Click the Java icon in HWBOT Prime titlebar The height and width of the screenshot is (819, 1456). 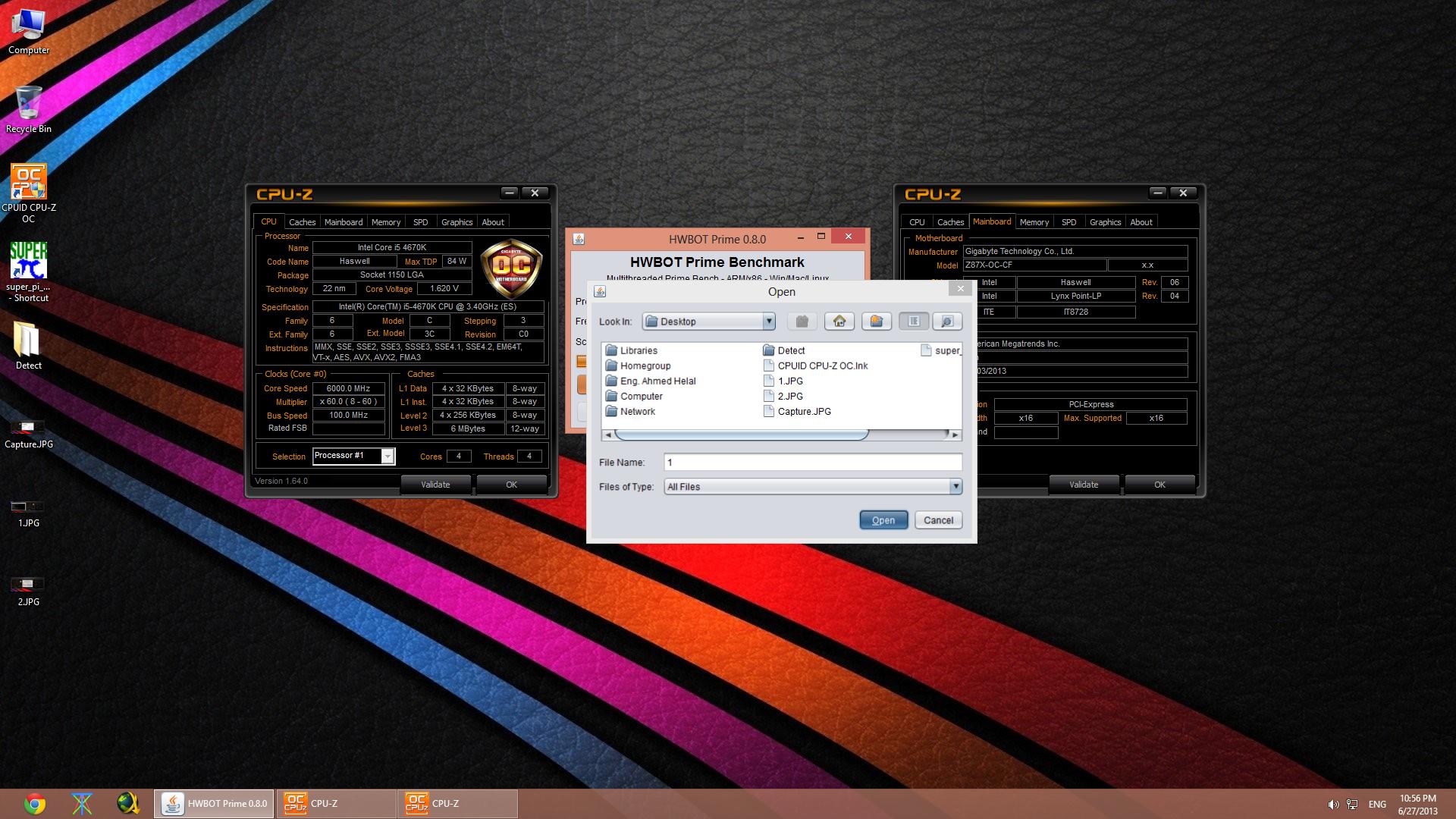pyautogui.click(x=579, y=239)
